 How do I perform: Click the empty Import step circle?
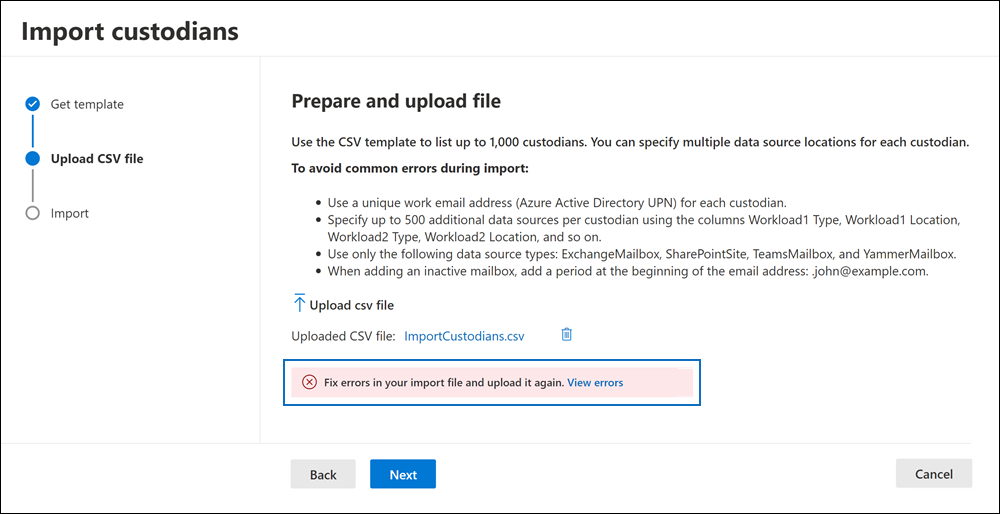click(x=33, y=213)
